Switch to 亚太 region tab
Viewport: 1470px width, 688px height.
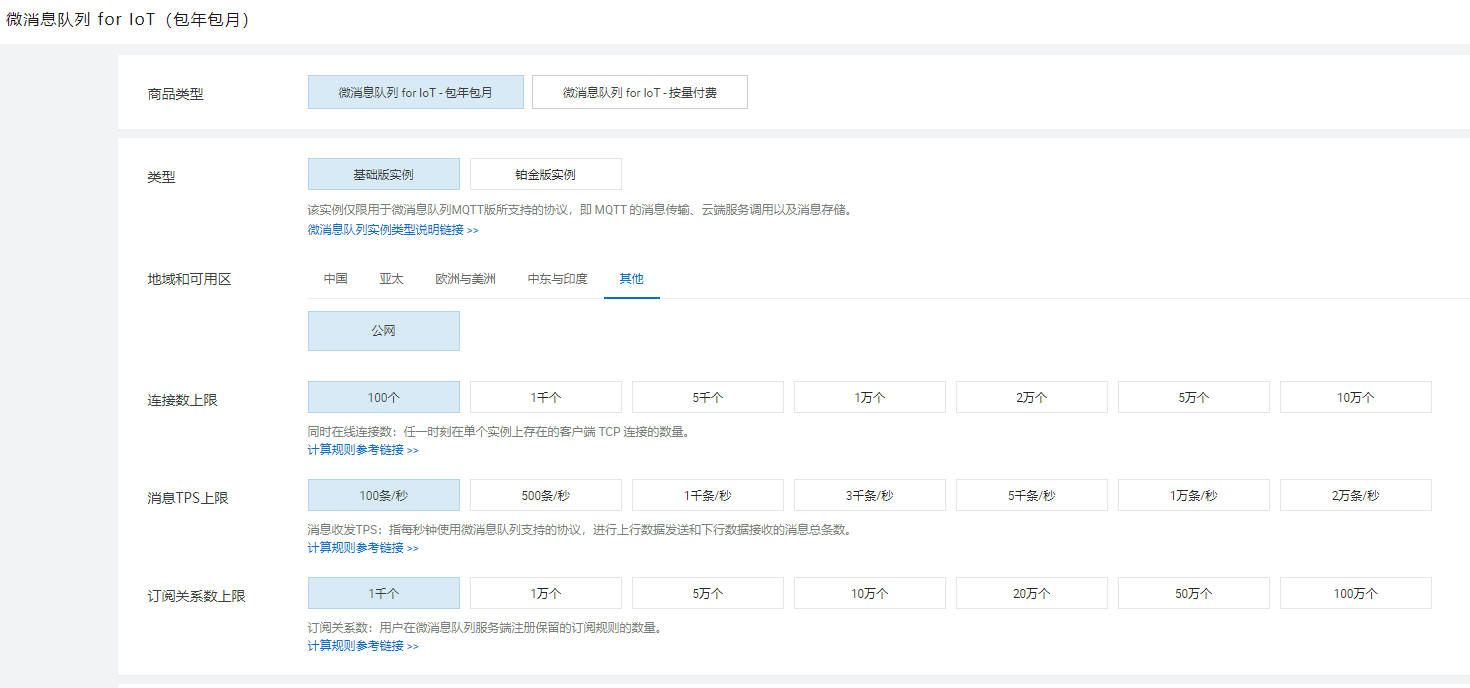(x=392, y=279)
